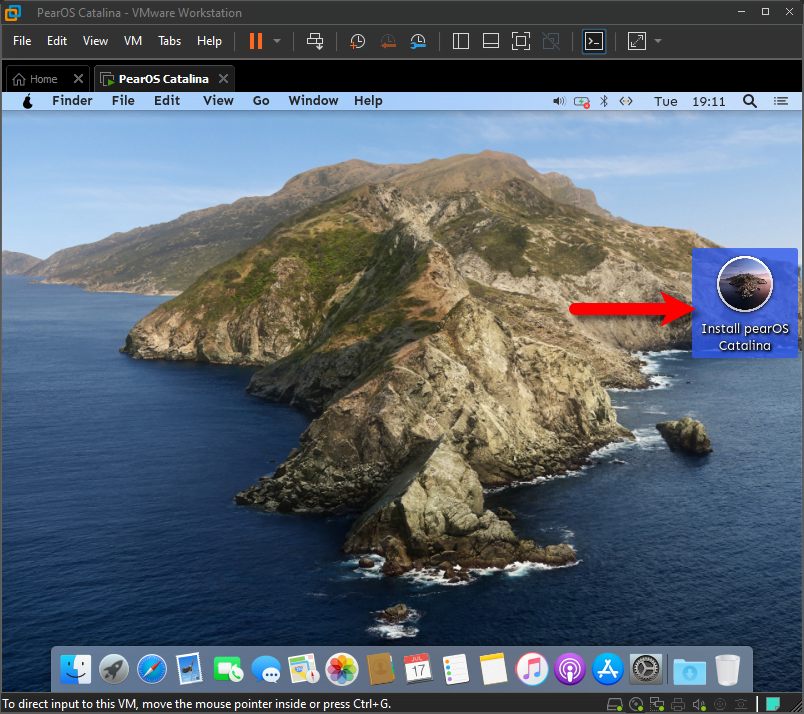Open the console view button
Image resolution: width=804 pixels, height=714 pixels.
click(594, 41)
